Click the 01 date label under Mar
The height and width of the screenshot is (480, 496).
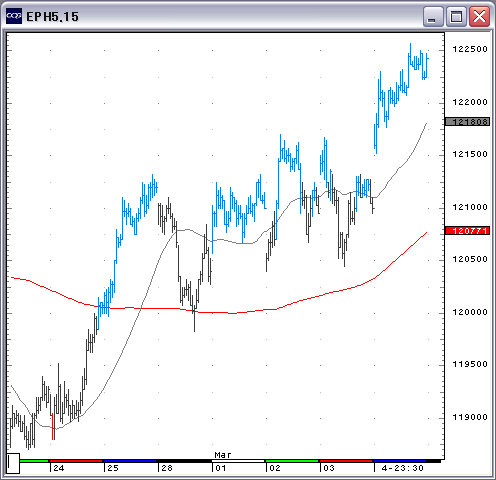(x=221, y=468)
